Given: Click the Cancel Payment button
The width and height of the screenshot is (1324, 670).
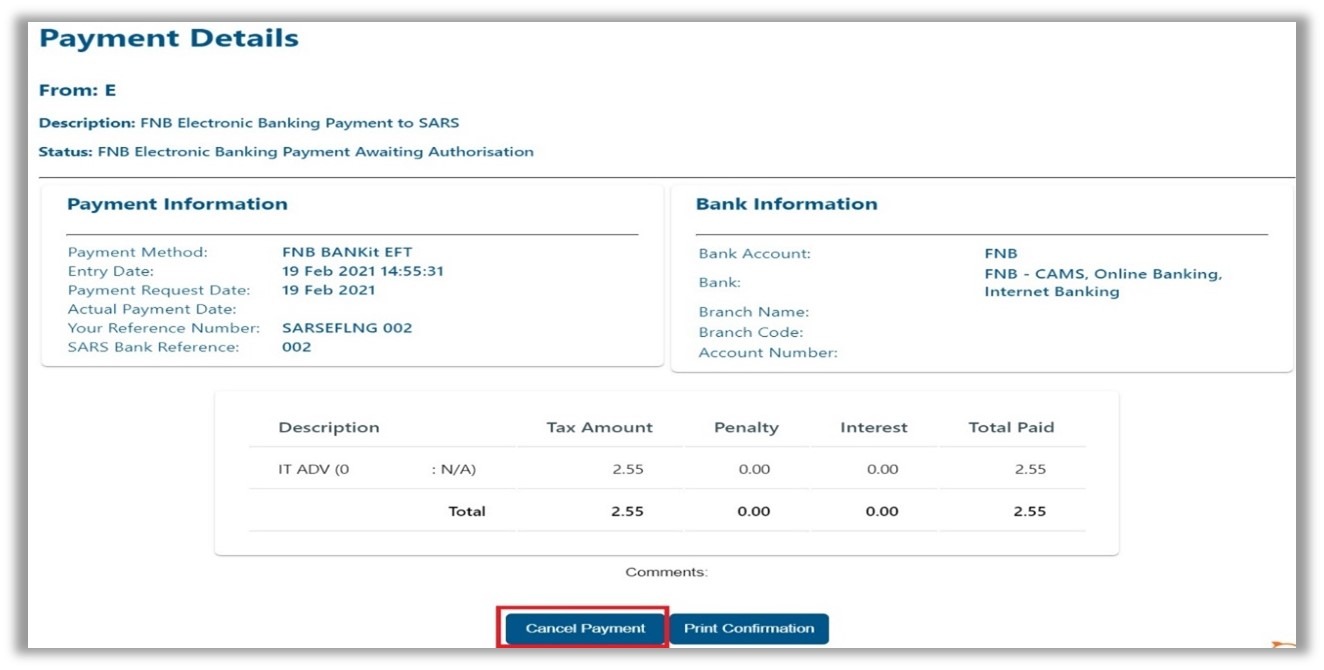Looking at the screenshot, I should pos(585,628).
